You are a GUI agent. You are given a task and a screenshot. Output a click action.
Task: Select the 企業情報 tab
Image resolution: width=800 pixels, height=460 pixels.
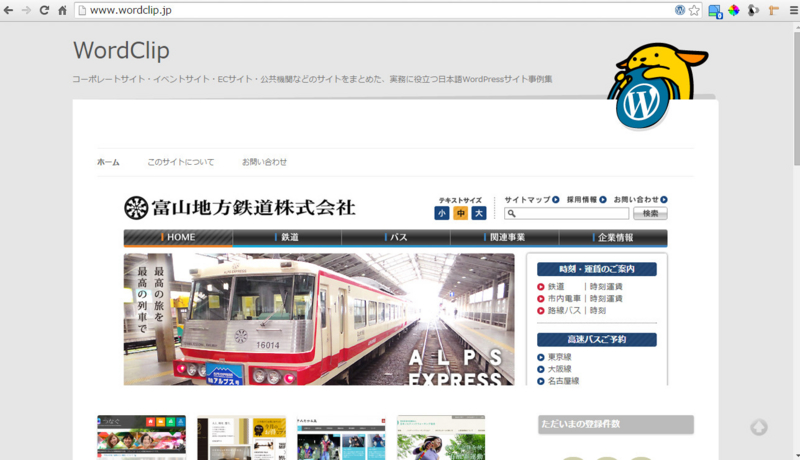pos(613,238)
